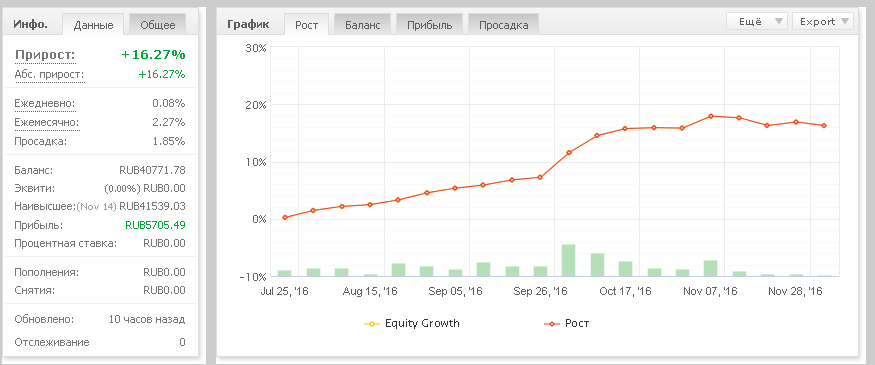Open the Баланс chart tab
Screen dimensions: 875x365
(x=362, y=25)
